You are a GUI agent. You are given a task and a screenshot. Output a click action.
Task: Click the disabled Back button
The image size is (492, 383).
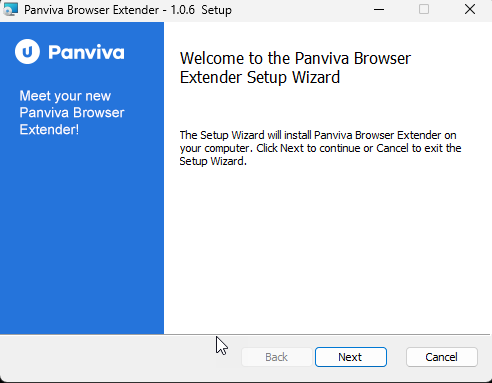276,357
